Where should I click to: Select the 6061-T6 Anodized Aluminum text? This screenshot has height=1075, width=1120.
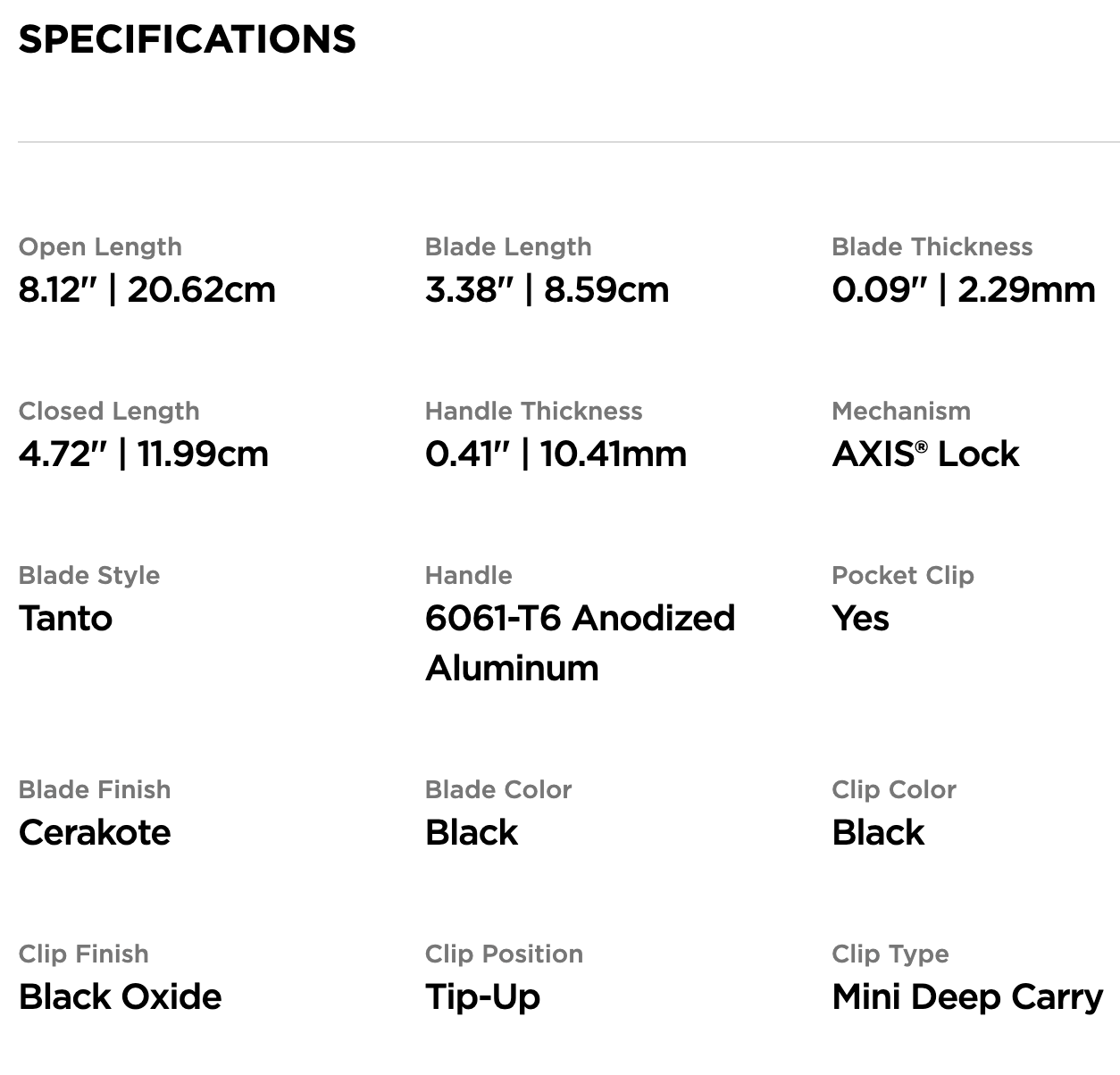[x=580, y=642]
